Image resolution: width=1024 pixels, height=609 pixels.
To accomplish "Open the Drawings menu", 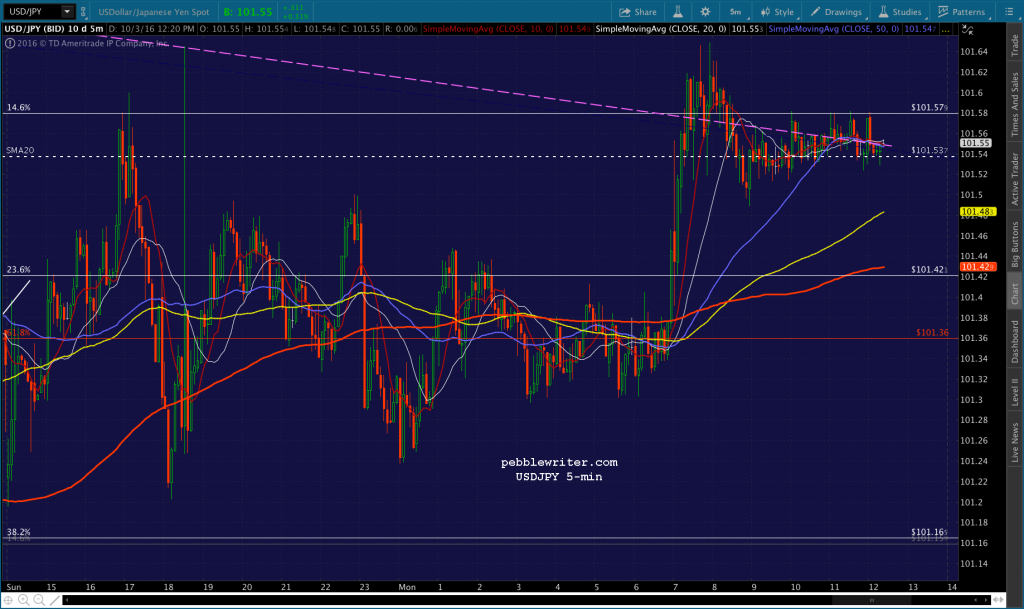I will pos(836,12).
